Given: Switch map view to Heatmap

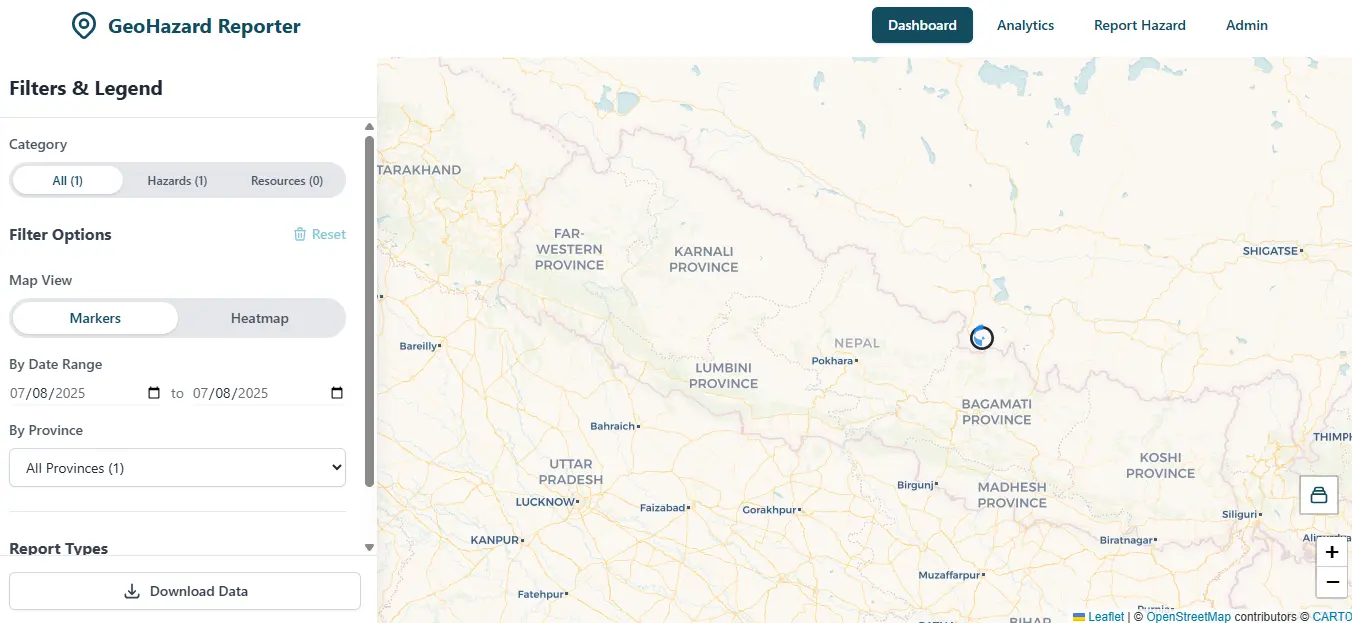Looking at the screenshot, I should point(259,318).
